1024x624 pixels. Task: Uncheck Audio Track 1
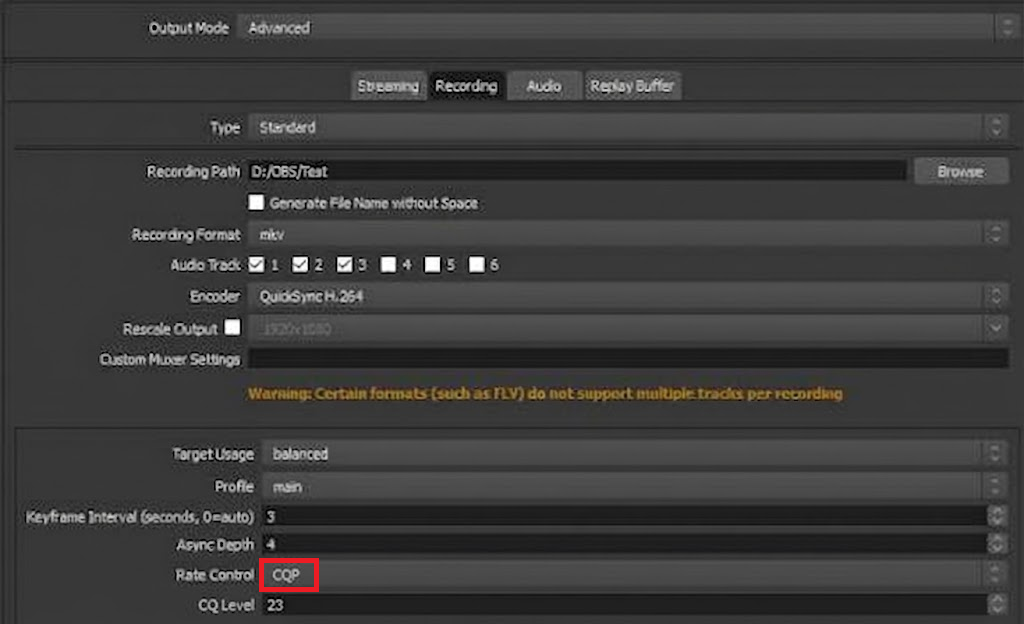point(256,264)
